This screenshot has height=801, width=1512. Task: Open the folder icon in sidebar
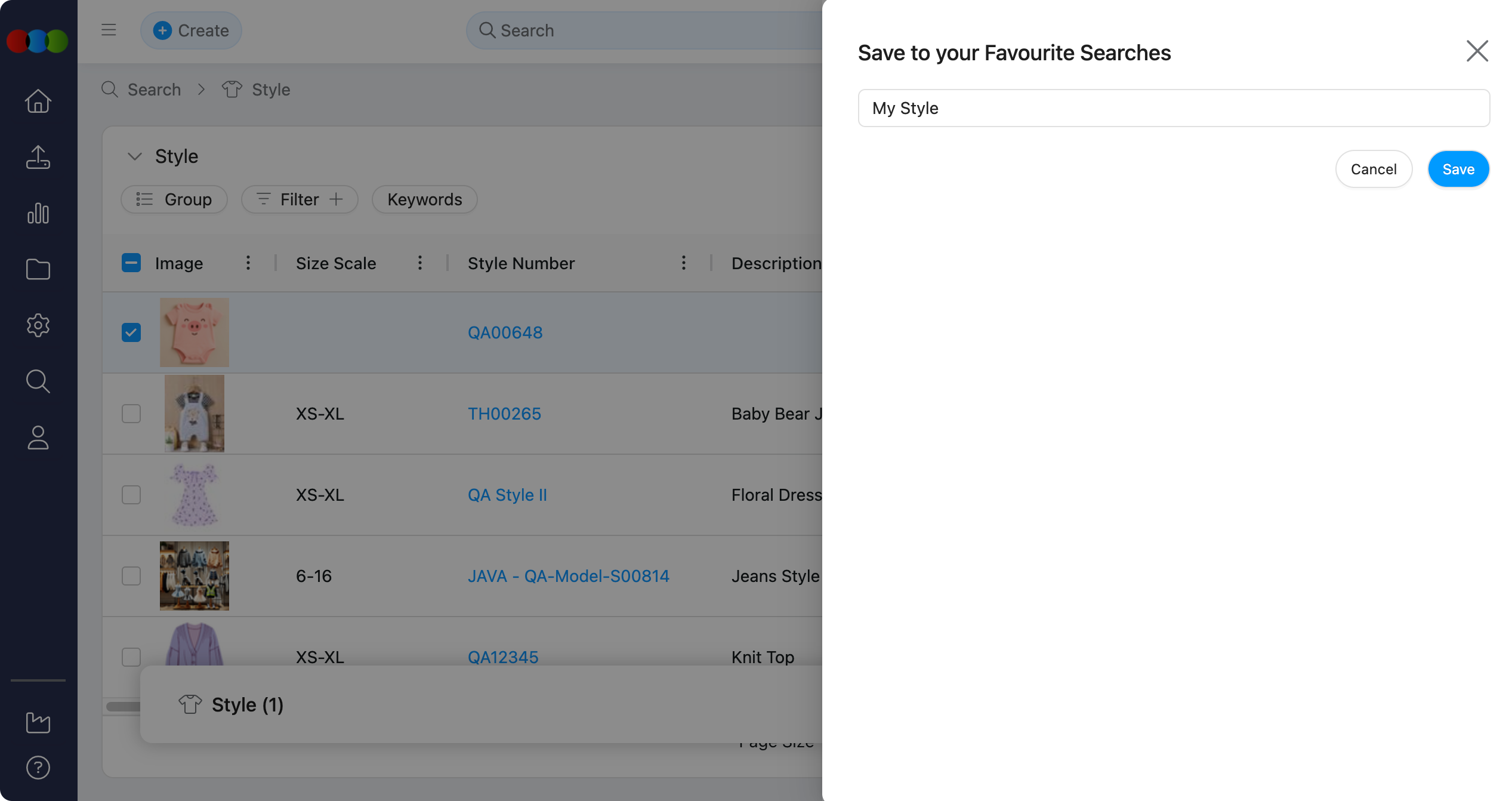[38, 269]
